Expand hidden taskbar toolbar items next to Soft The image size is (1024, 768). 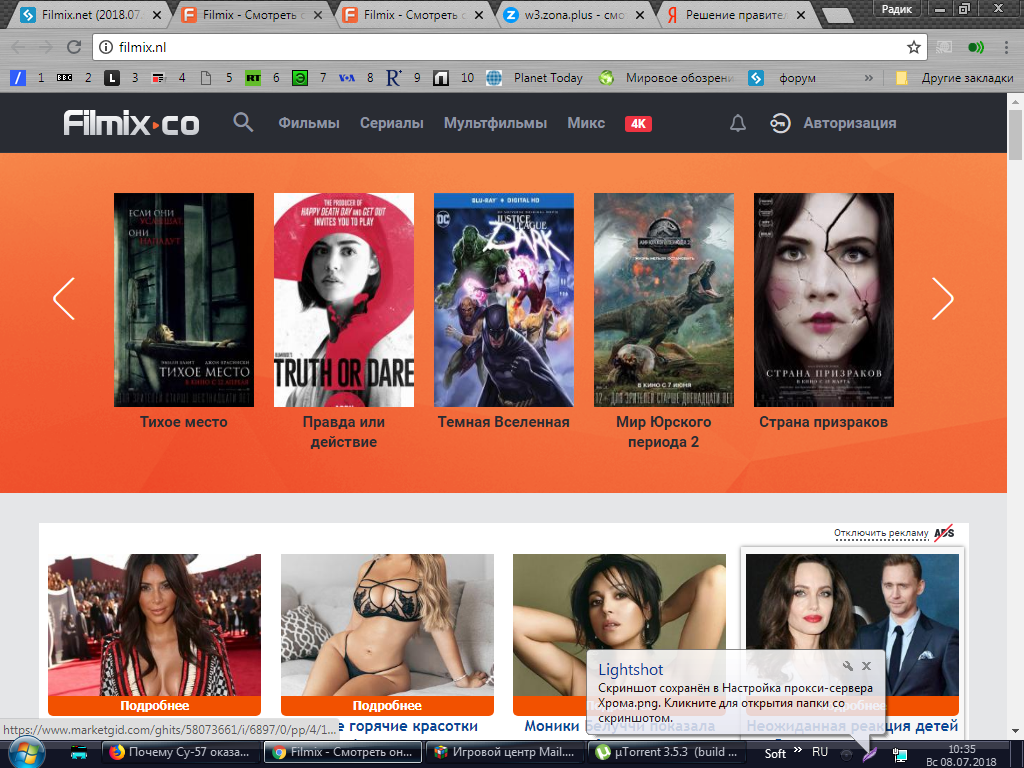pos(799,750)
